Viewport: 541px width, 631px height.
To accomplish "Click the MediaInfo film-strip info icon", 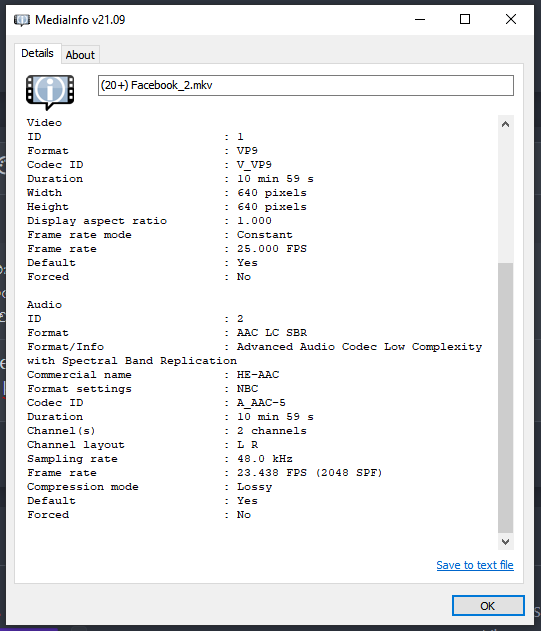I will tap(50, 92).
